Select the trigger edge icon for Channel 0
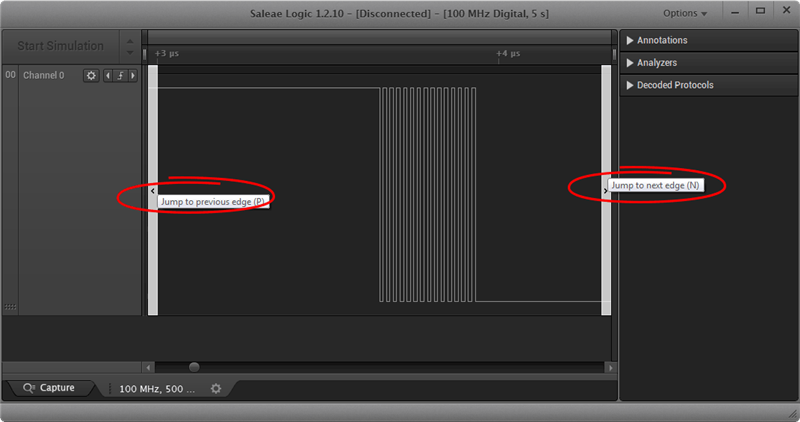The image size is (800, 422). (120, 76)
